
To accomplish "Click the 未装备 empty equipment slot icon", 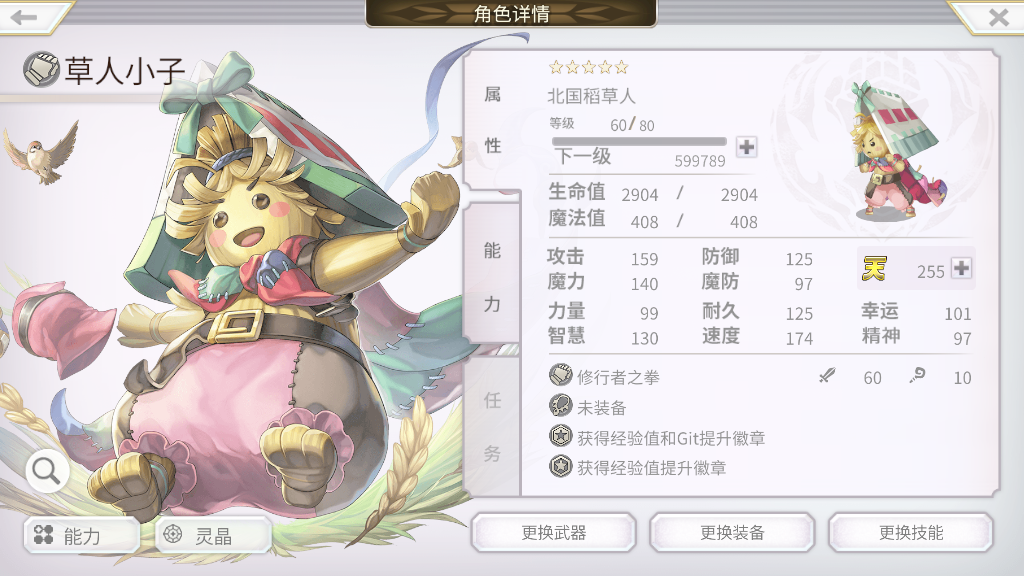I will [x=560, y=406].
